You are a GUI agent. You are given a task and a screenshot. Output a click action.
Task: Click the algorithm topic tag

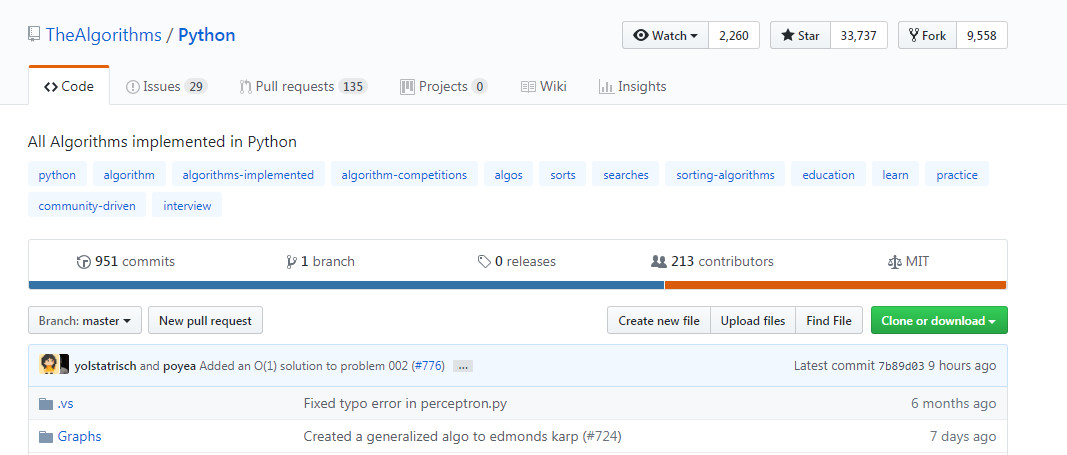[129, 175]
